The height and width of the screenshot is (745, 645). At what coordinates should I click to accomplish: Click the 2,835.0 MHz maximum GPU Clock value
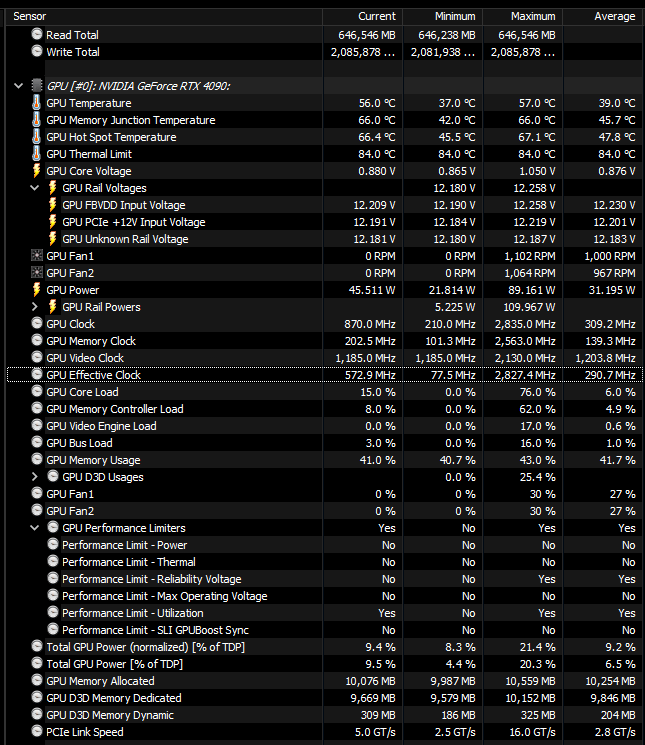(525, 324)
